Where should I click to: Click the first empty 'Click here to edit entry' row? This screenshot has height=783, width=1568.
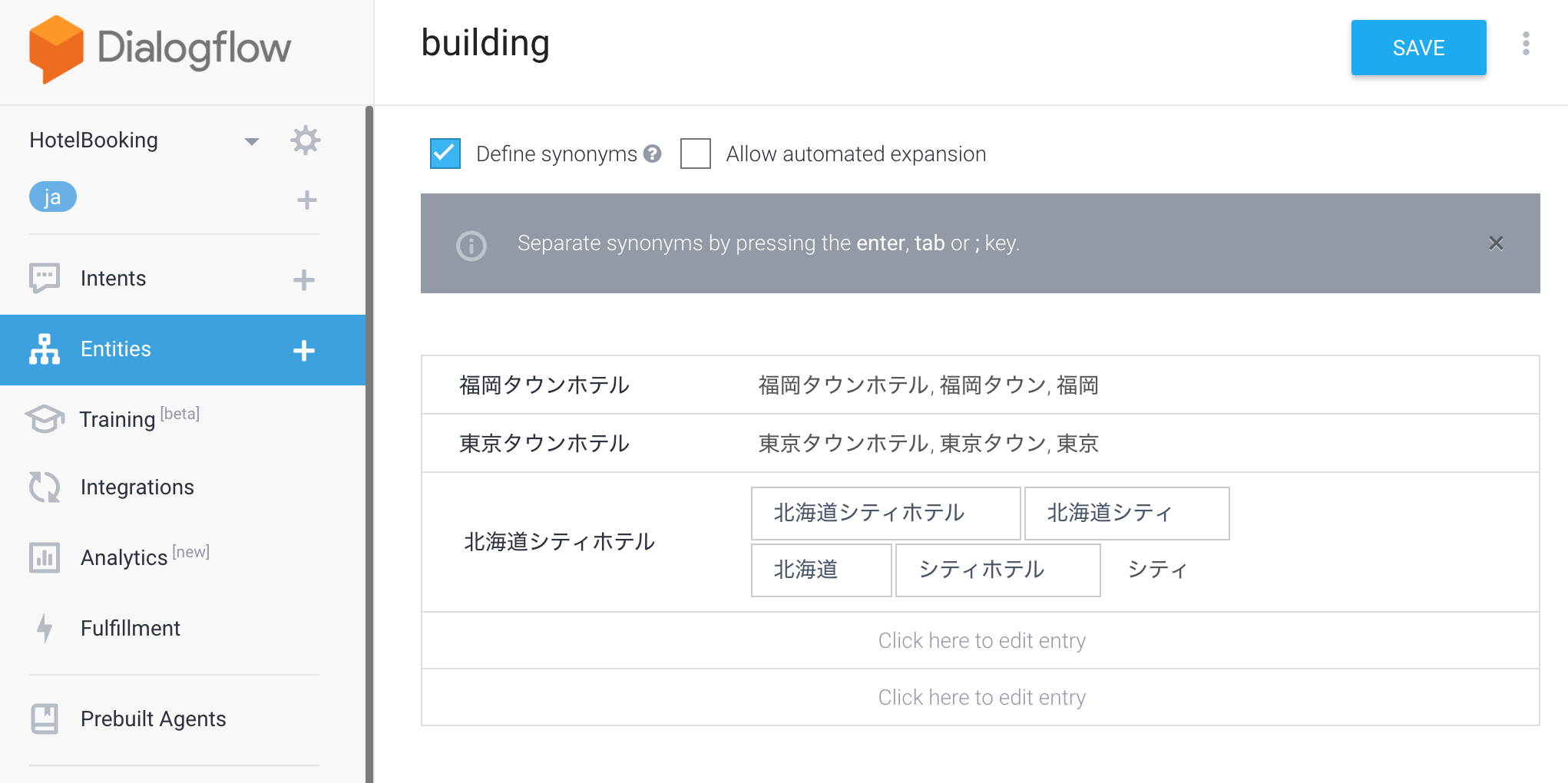pos(981,640)
